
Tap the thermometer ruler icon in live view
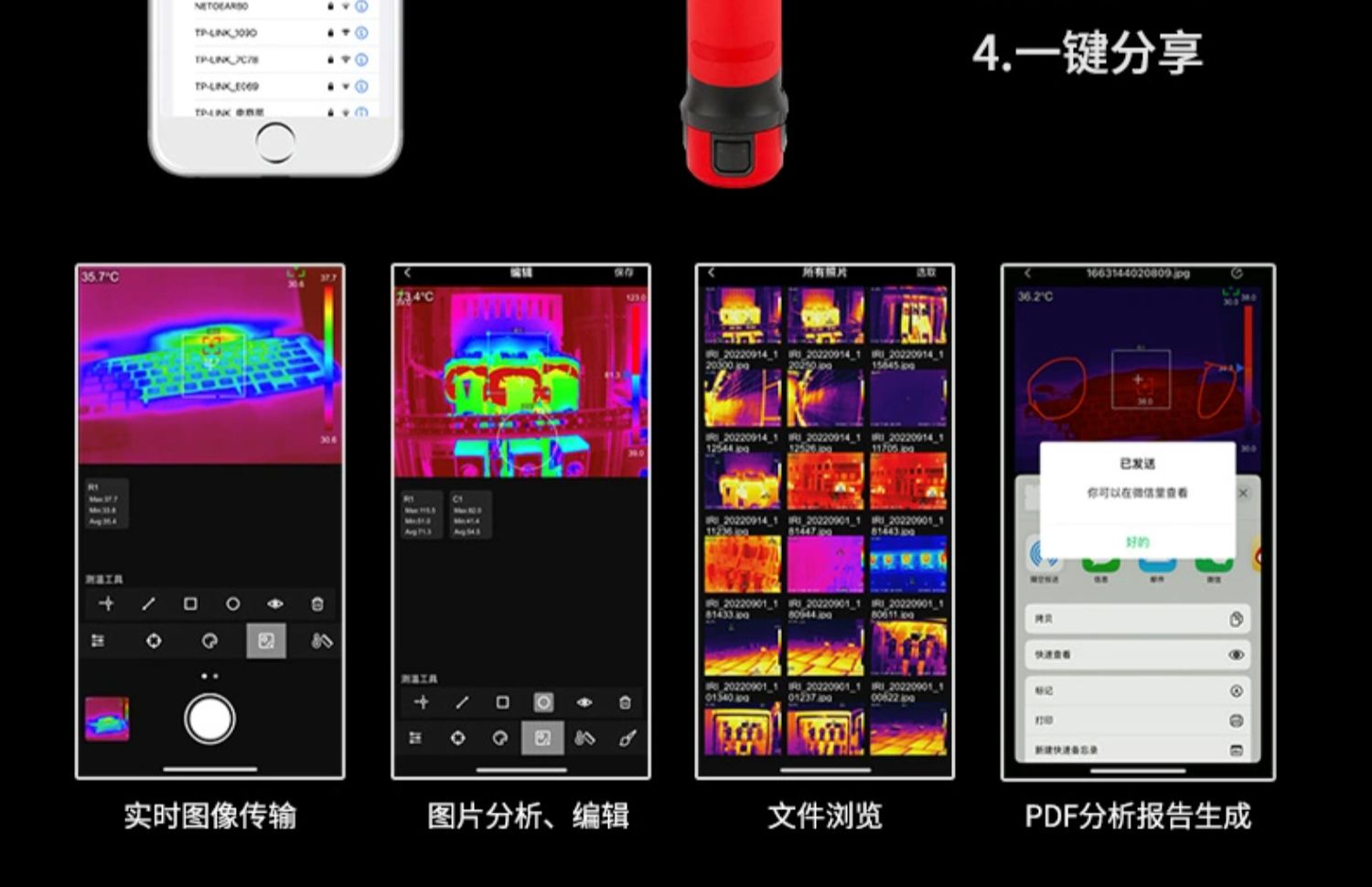321,641
